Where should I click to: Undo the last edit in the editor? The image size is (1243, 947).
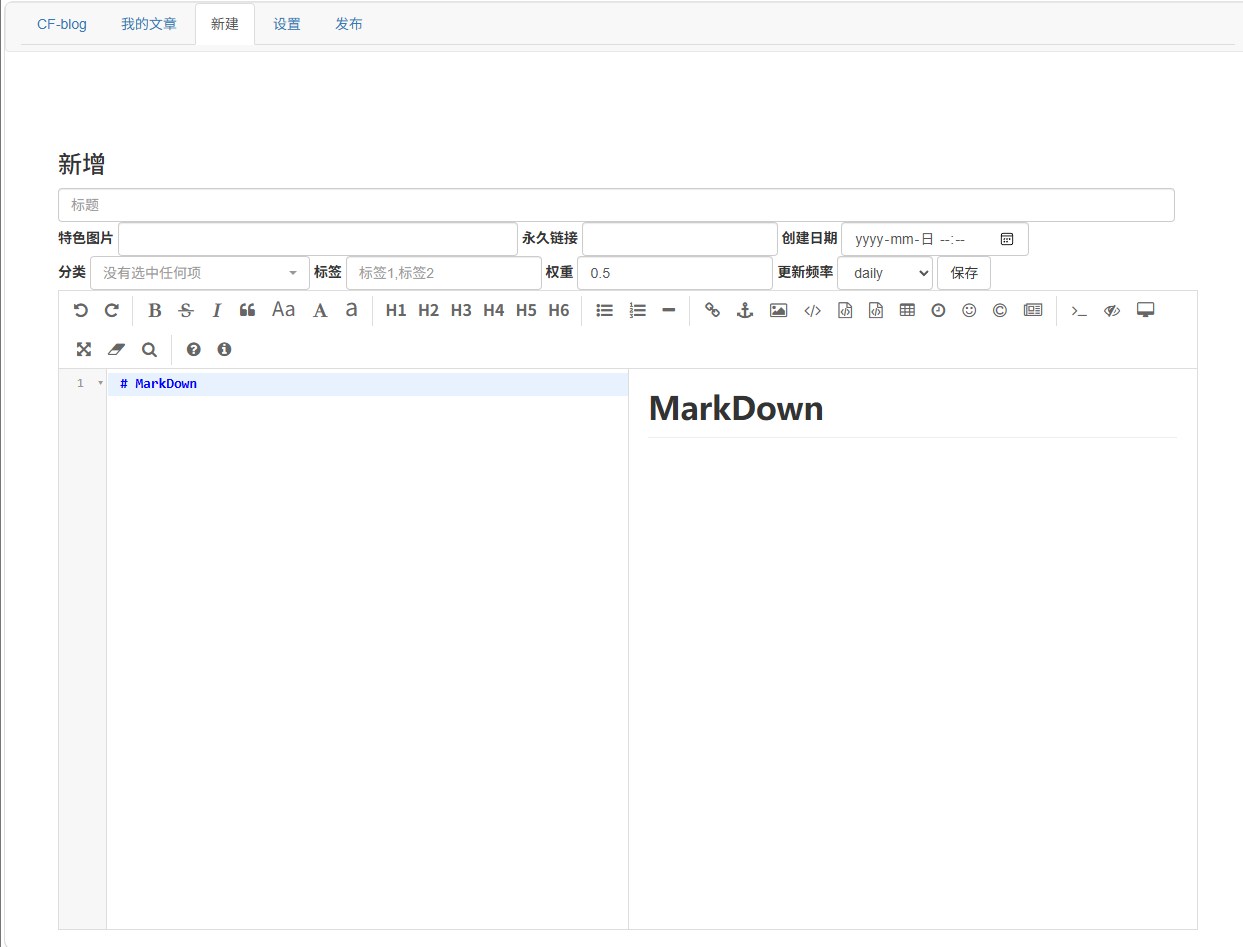81,310
